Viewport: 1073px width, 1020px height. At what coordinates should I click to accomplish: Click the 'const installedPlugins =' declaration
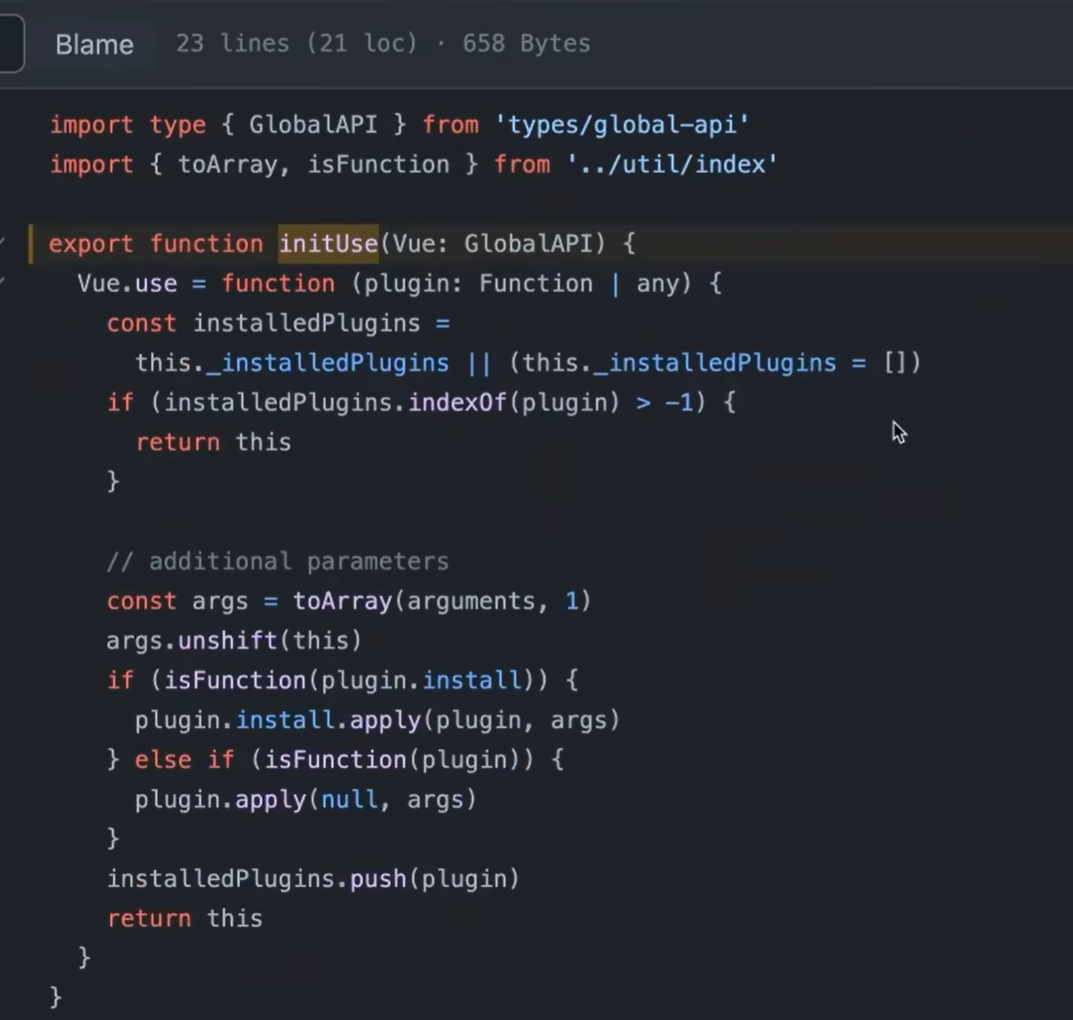click(279, 323)
